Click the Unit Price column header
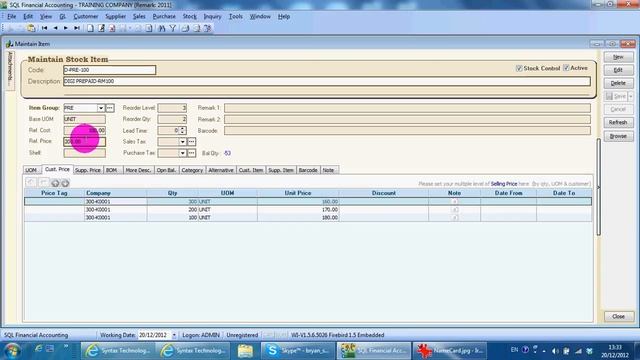Screen dimensions: 640x360 (x=298, y=193)
